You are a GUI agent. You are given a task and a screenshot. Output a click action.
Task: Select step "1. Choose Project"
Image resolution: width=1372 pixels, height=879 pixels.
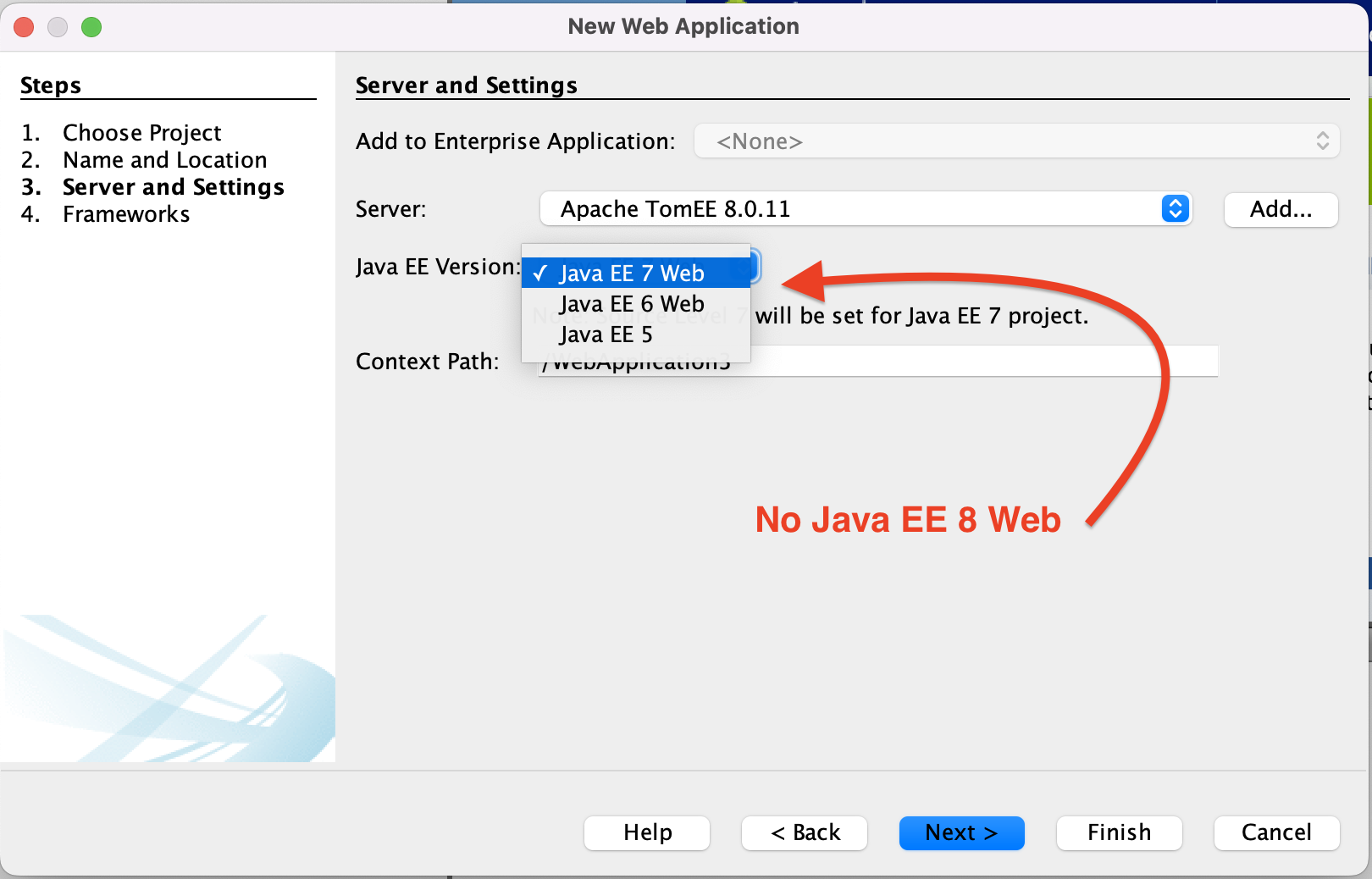tap(141, 132)
